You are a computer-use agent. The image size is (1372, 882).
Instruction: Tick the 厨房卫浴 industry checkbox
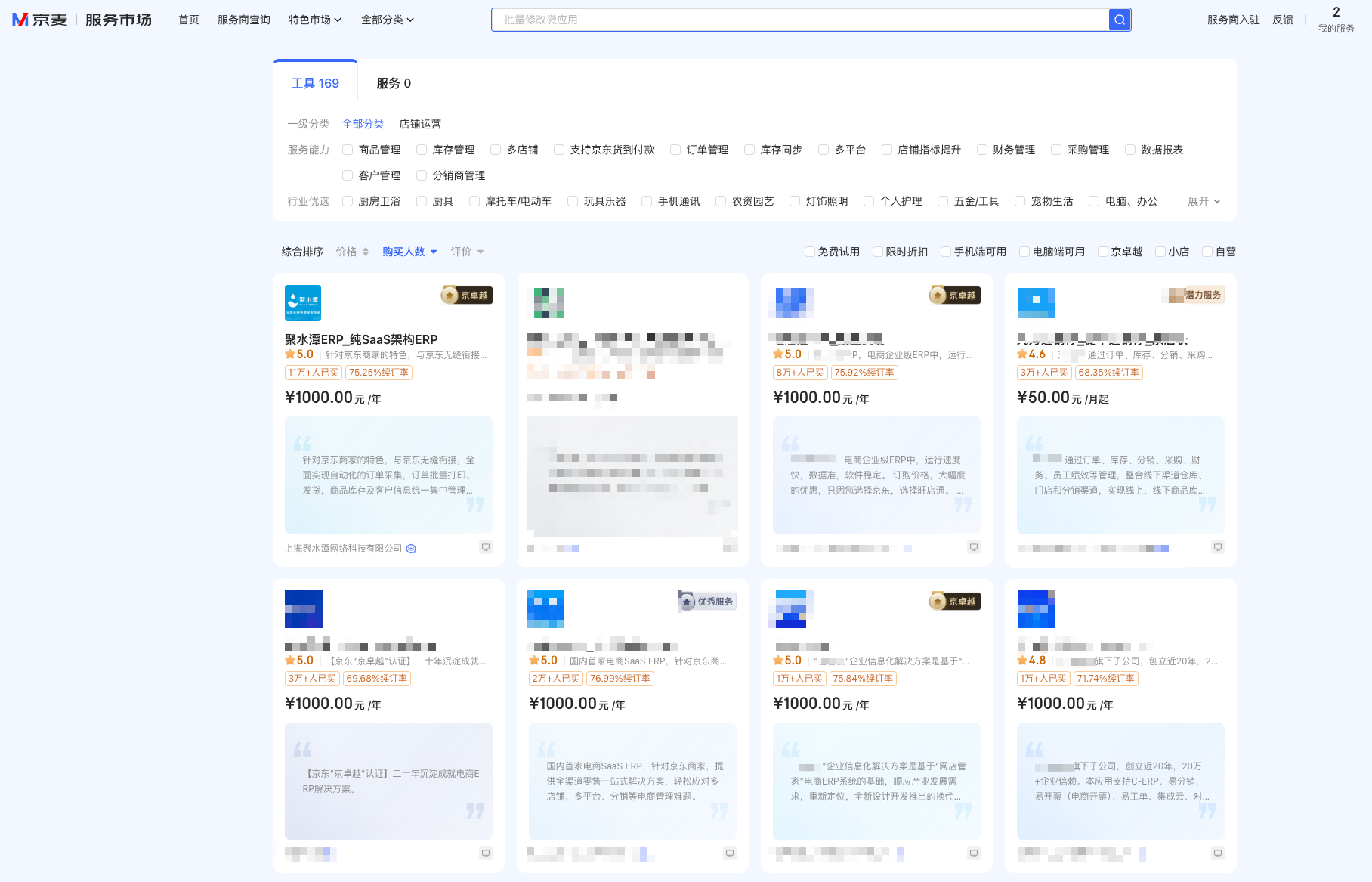coord(348,201)
